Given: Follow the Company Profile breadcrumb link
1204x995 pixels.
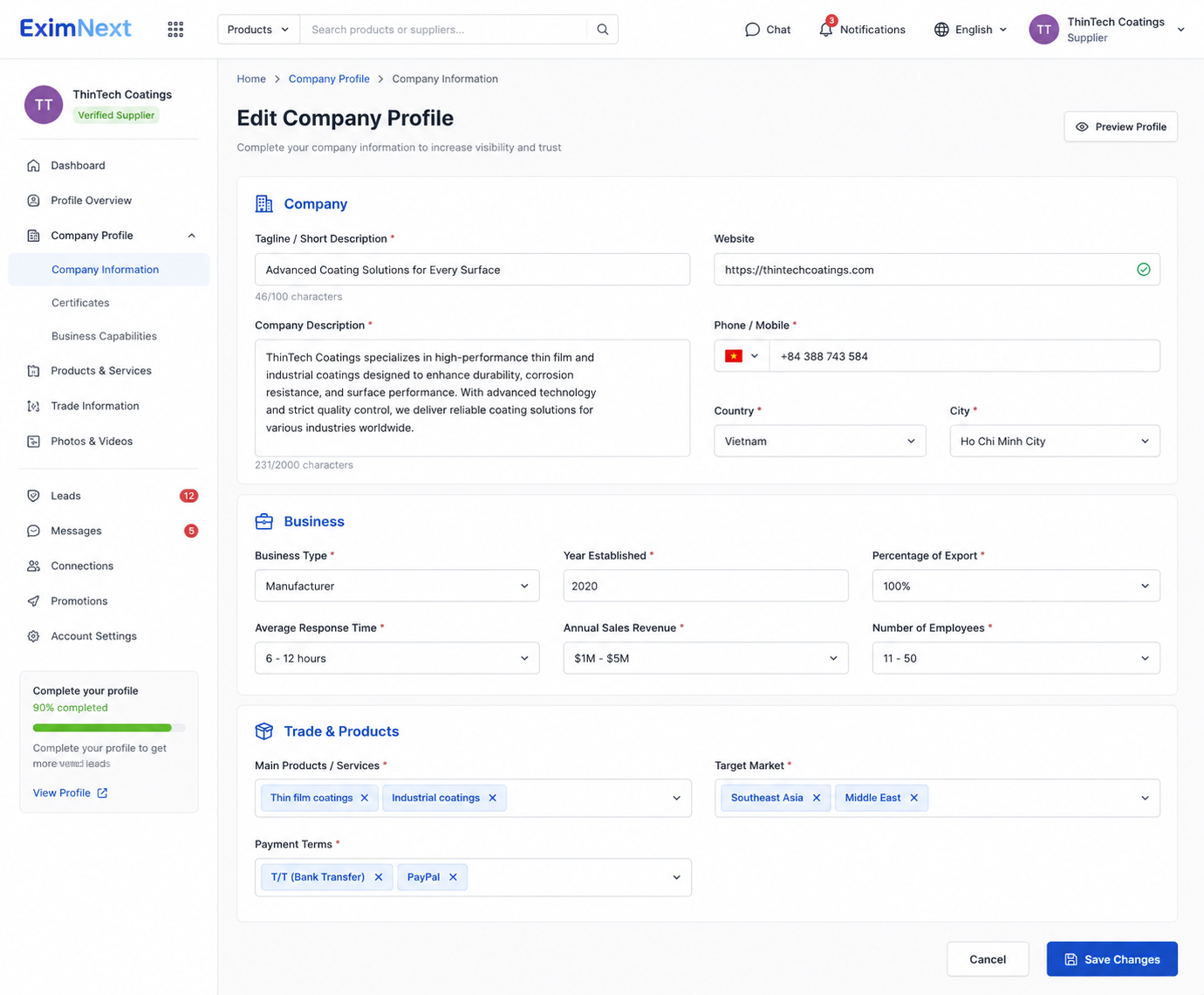Looking at the screenshot, I should tap(329, 79).
